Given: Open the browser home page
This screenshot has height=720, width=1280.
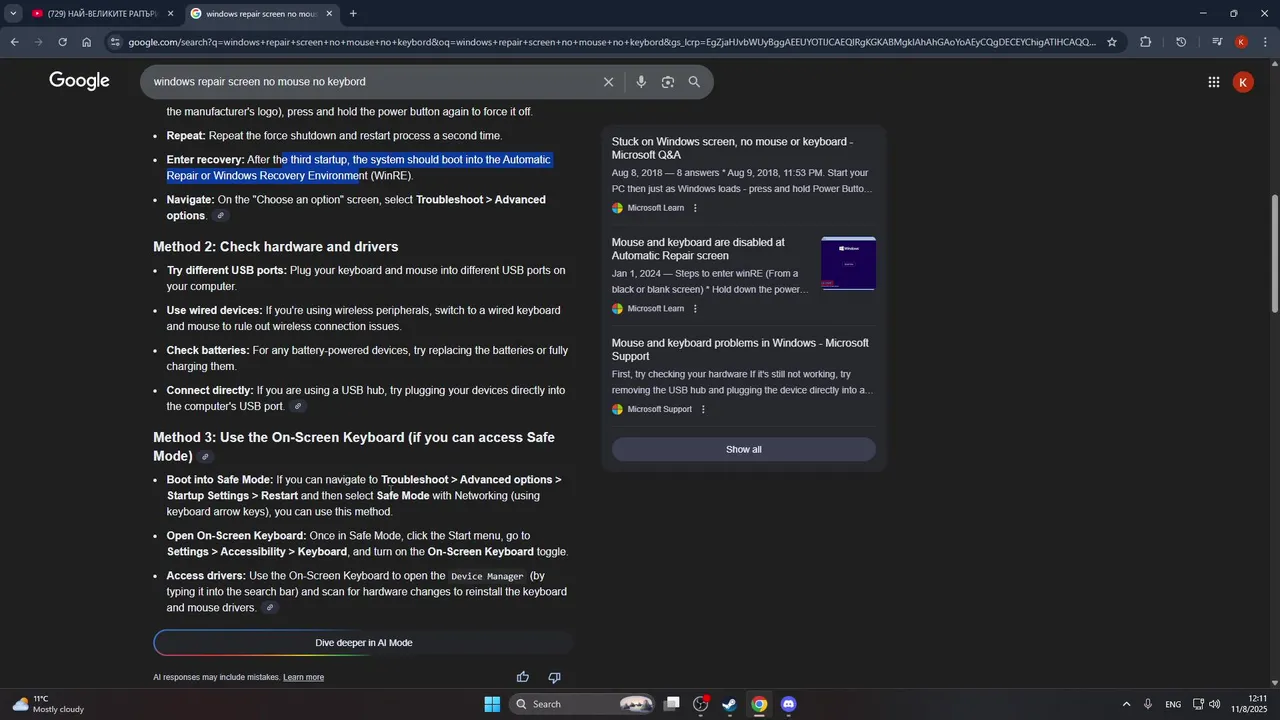Looking at the screenshot, I should tap(87, 42).
